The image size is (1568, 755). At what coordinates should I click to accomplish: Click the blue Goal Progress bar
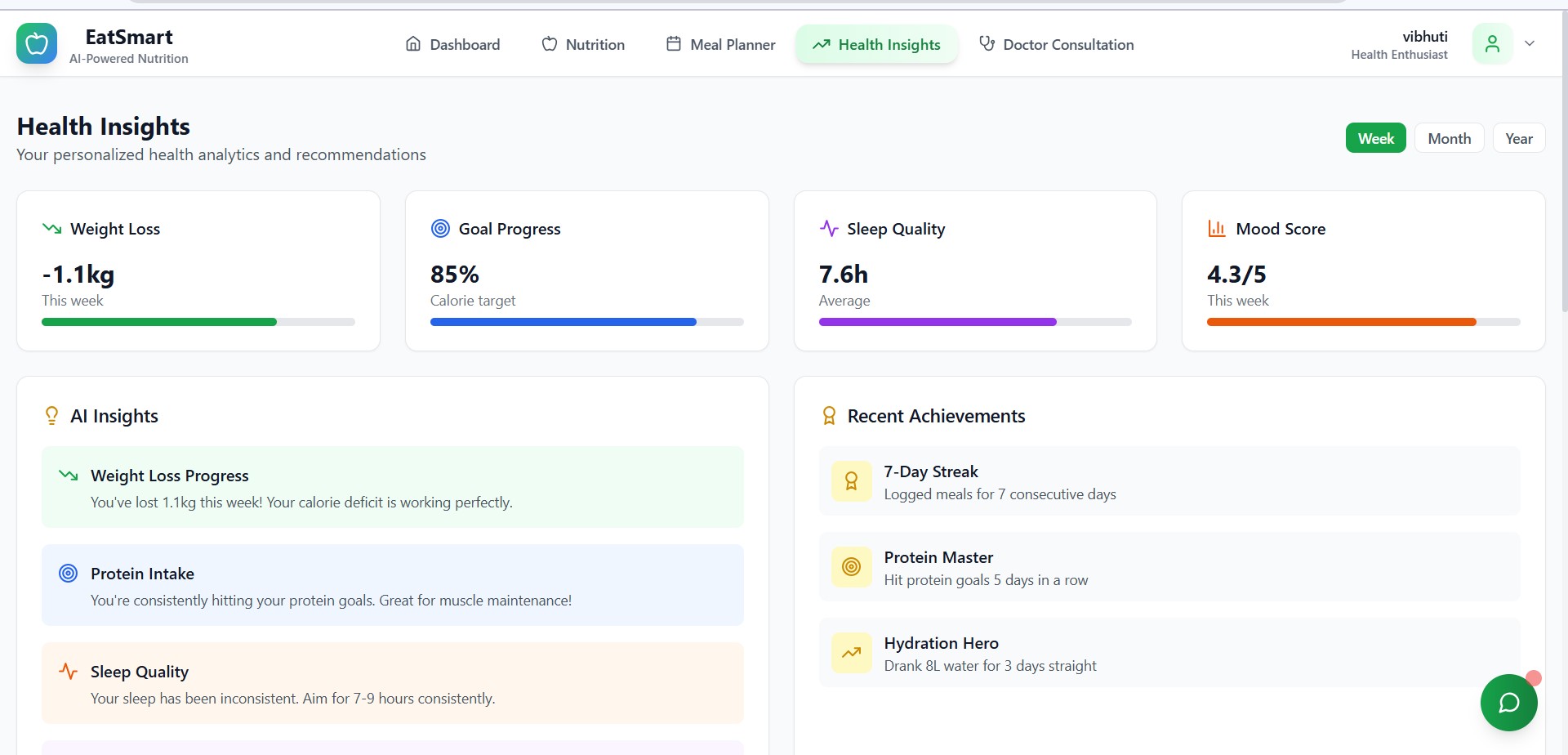tap(587, 322)
